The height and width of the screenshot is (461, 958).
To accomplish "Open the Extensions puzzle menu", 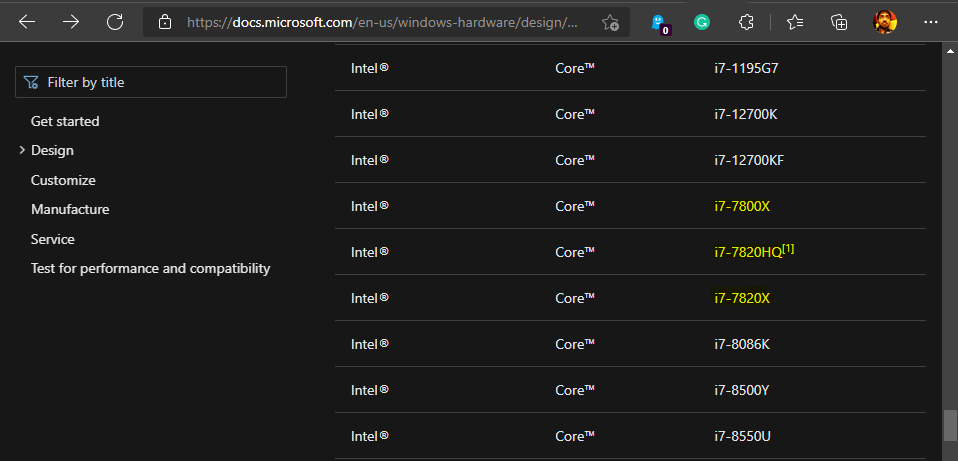I will pos(746,23).
